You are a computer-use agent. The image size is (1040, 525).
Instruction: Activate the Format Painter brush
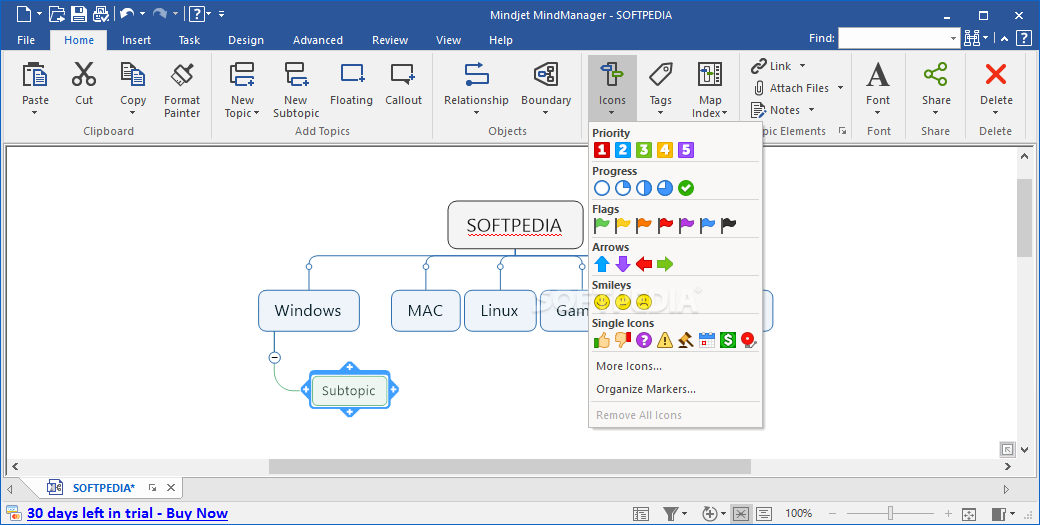click(182, 89)
